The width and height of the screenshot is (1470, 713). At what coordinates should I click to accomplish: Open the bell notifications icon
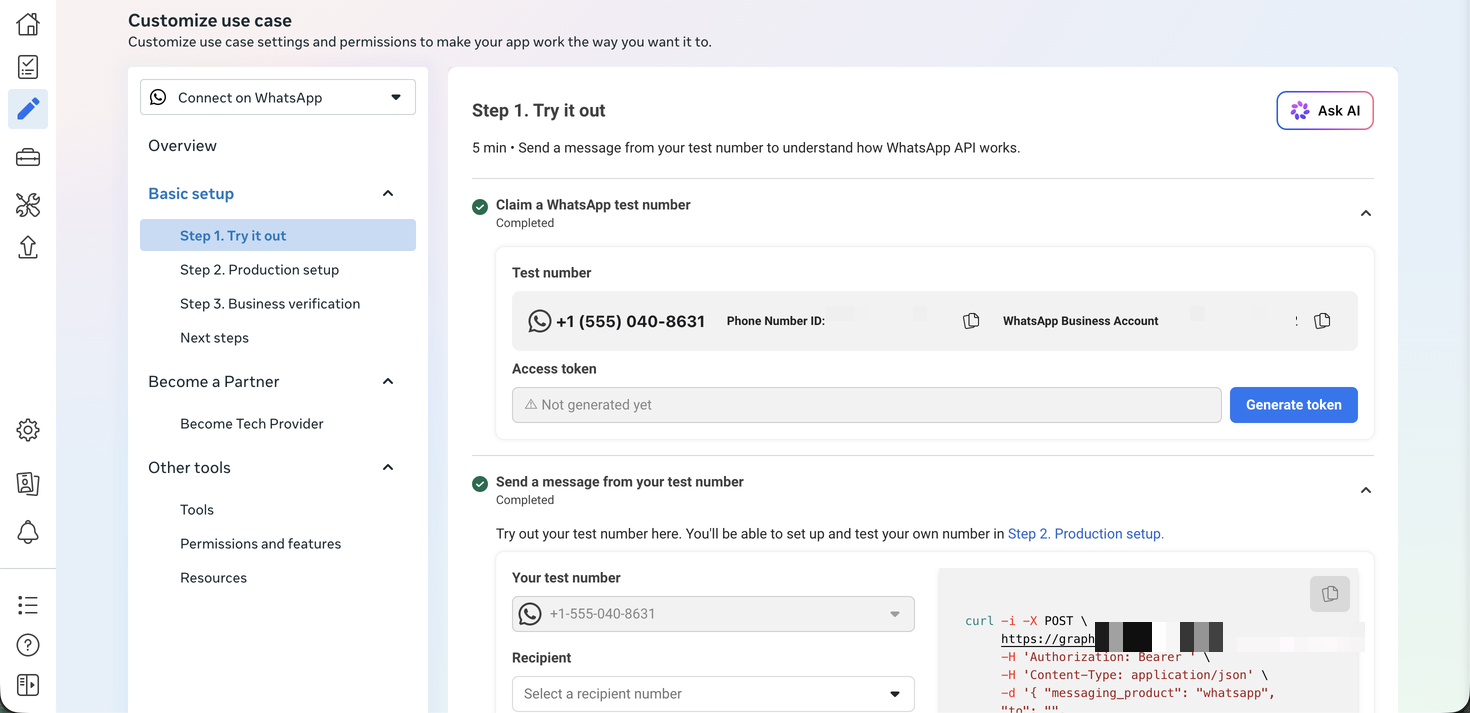point(28,532)
